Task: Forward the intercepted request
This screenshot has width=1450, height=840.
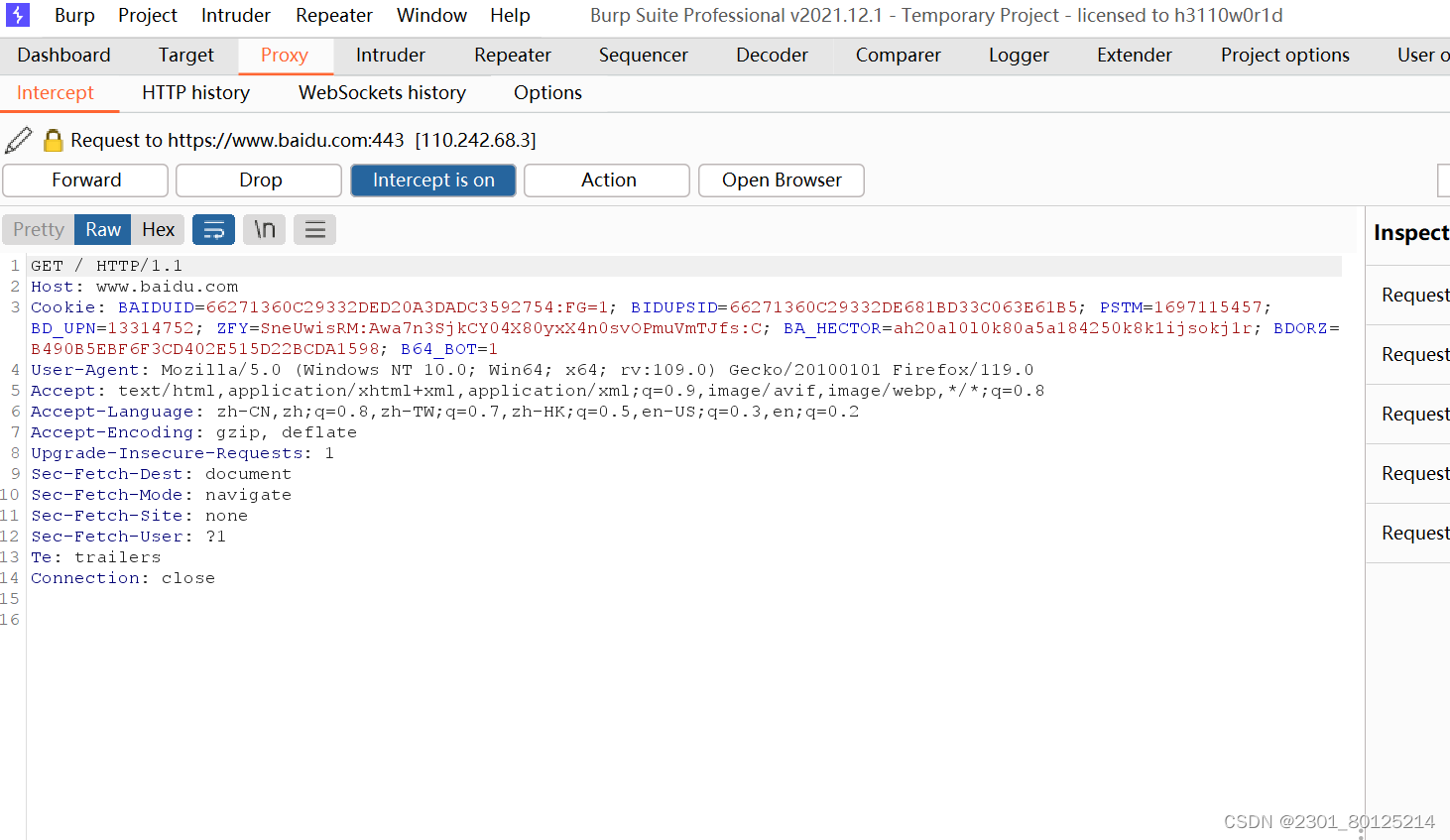Action: [86, 180]
